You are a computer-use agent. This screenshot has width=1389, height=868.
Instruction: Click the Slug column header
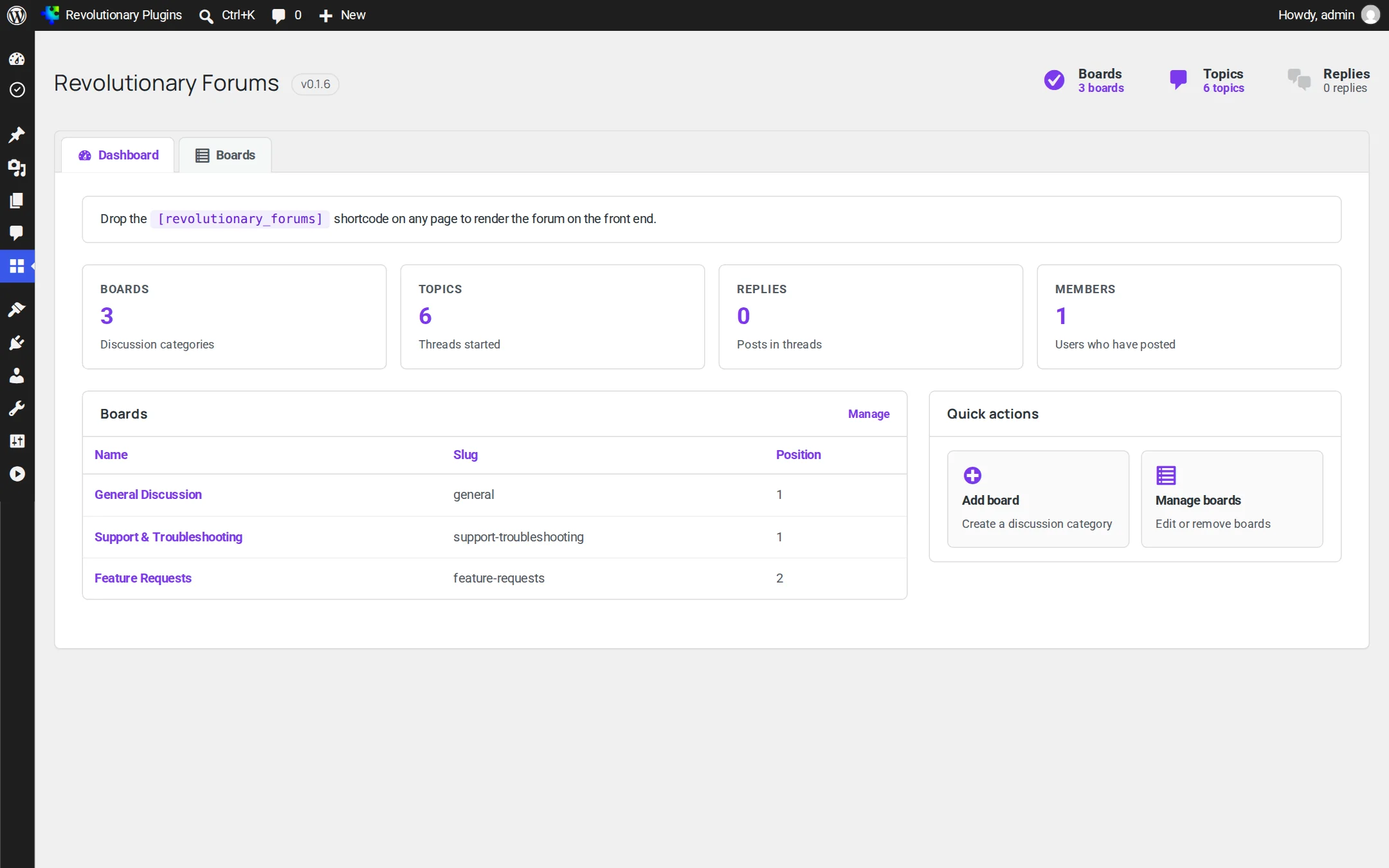pos(466,455)
